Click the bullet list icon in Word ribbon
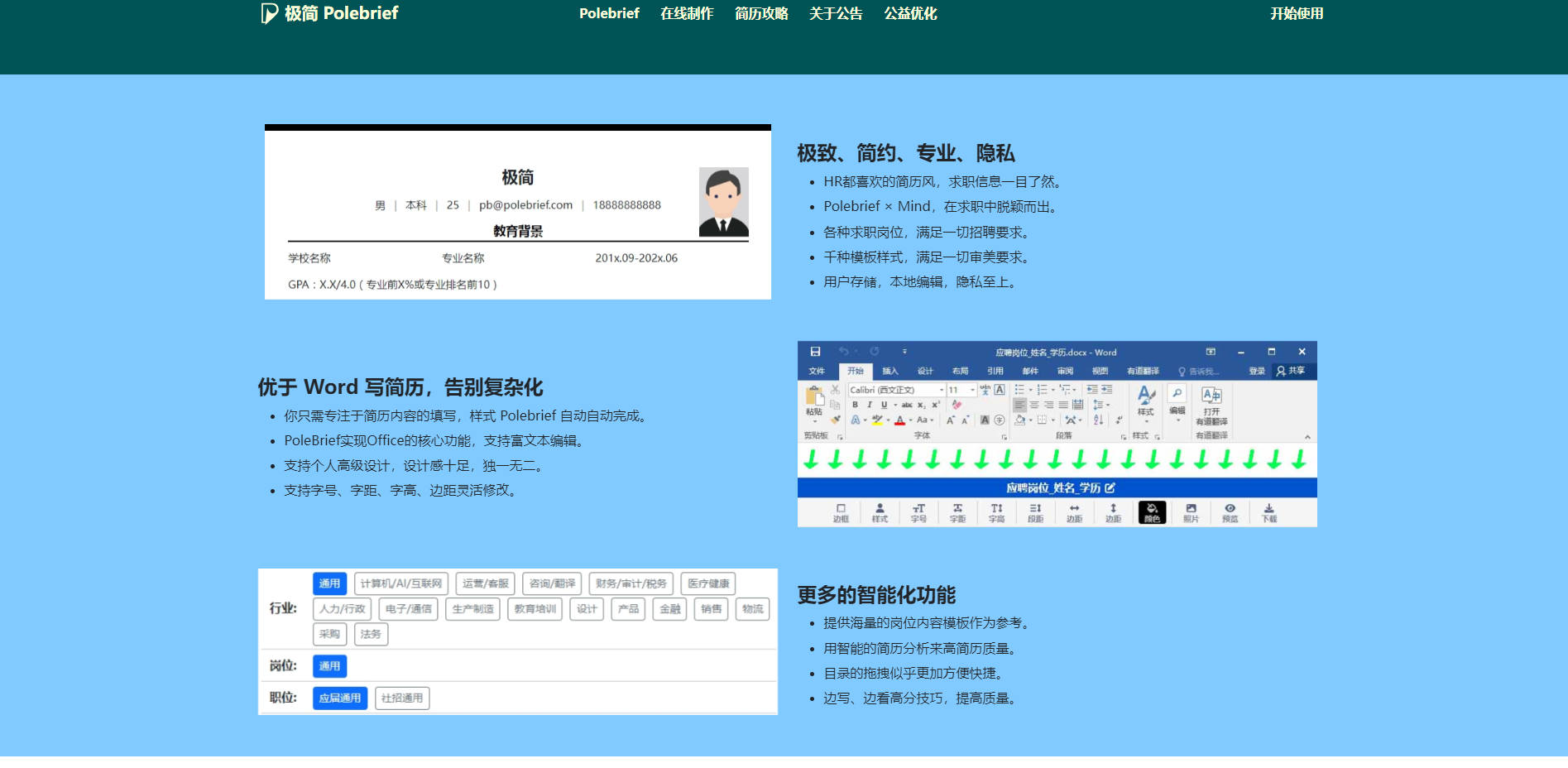This screenshot has height=768, width=1568. (x=1019, y=390)
